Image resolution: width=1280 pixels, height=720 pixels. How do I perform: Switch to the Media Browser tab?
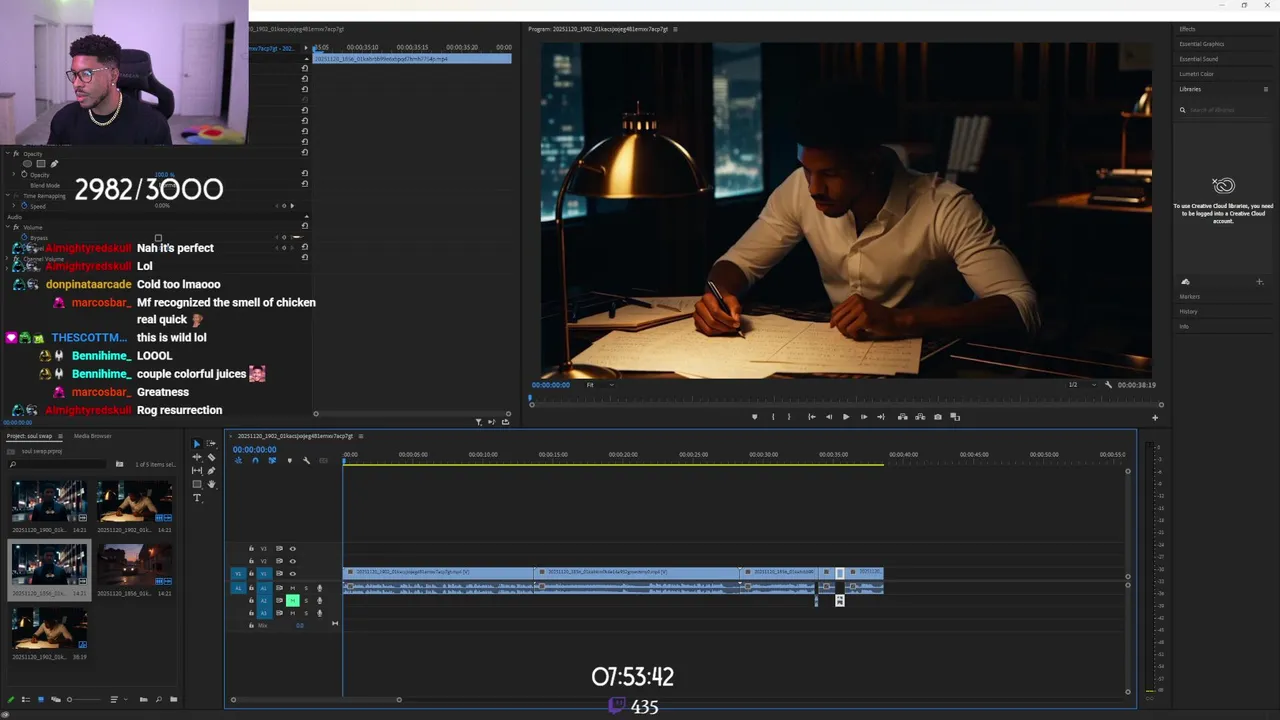93,436
